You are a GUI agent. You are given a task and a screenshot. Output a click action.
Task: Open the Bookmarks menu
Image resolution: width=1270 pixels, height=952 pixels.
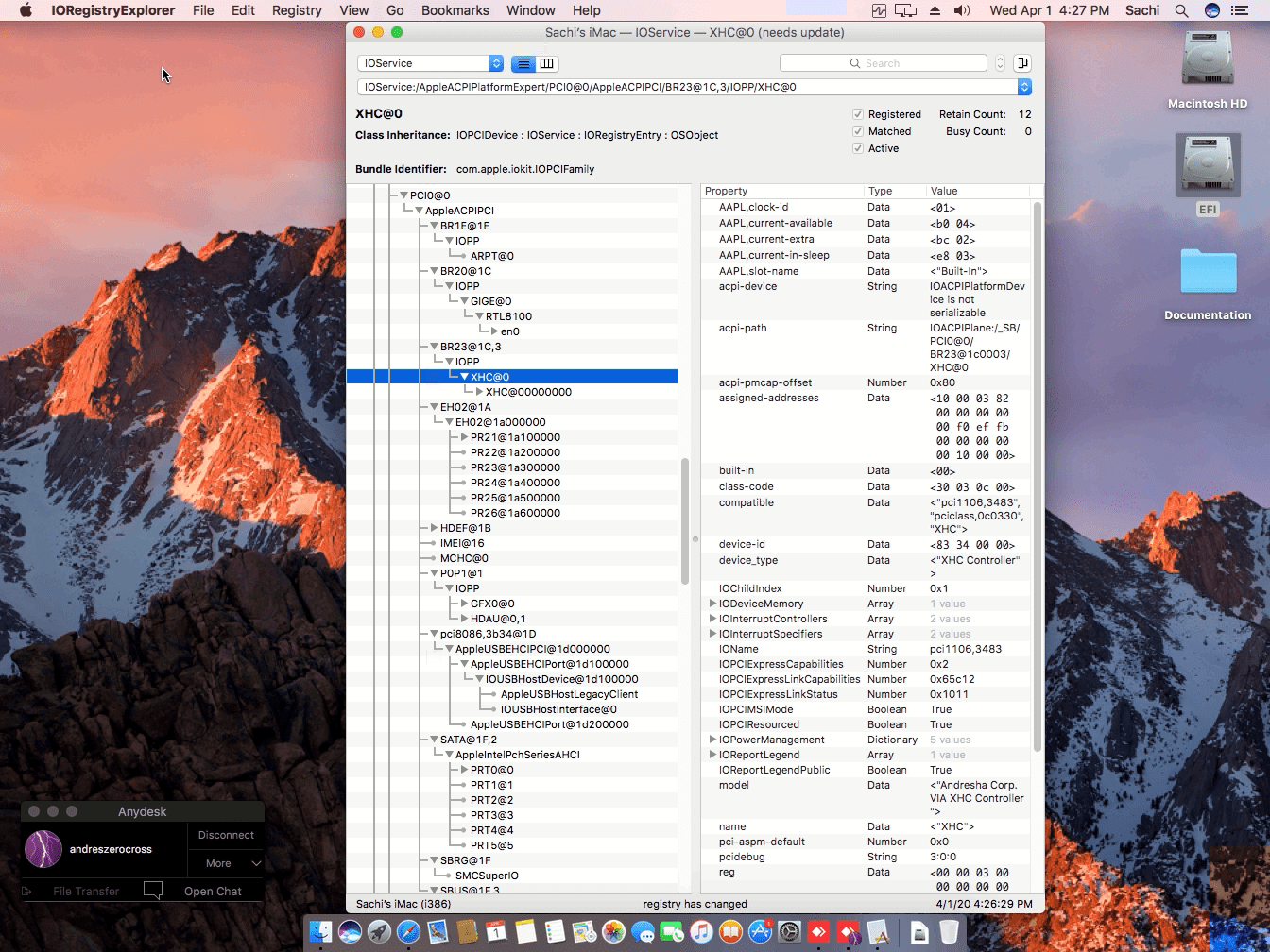[x=455, y=10]
